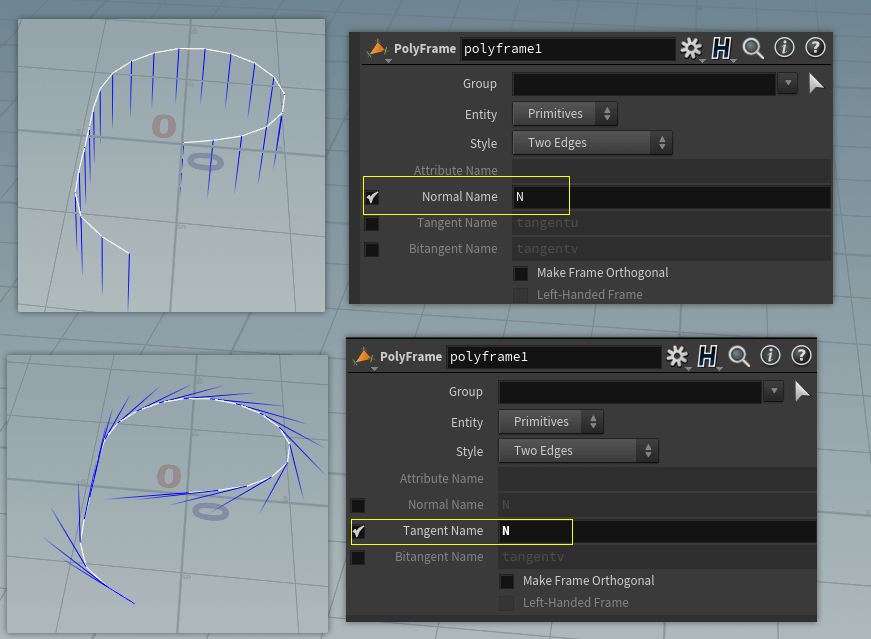
Task: Click the magnifier search icon in lower panel
Action: pyautogui.click(x=739, y=356)
